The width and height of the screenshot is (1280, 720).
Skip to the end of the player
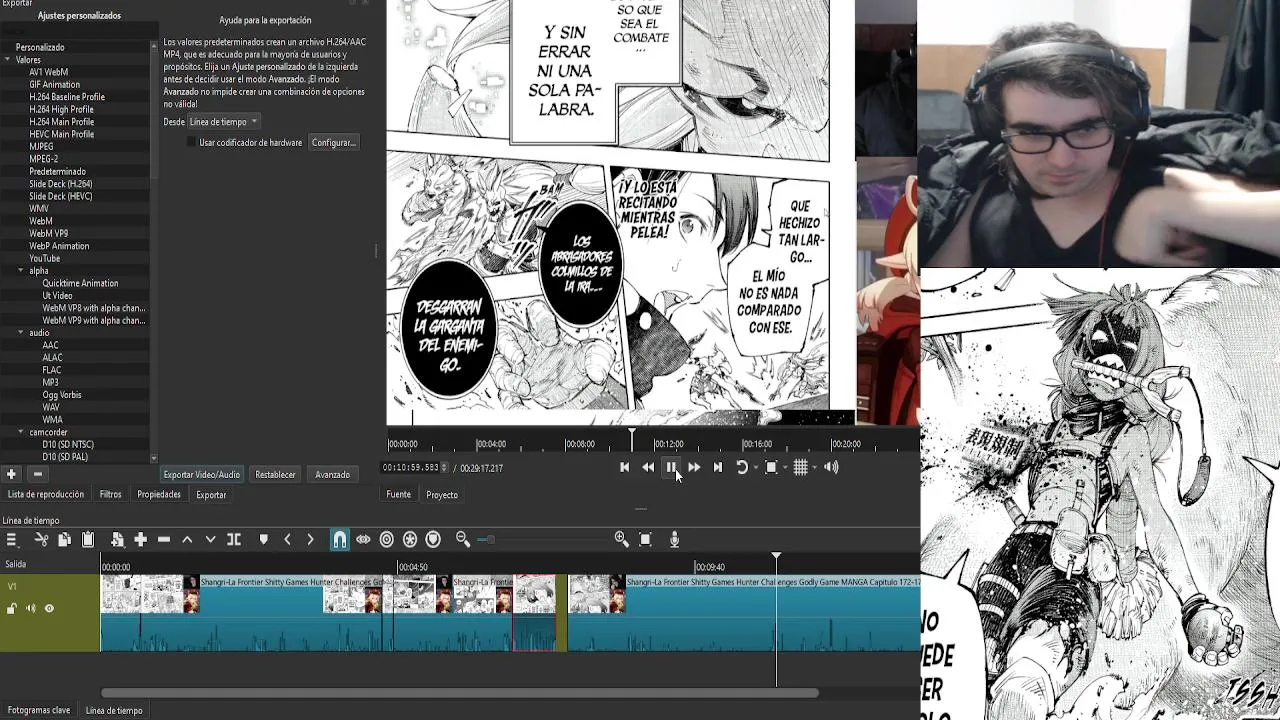[x=717, y=467]
